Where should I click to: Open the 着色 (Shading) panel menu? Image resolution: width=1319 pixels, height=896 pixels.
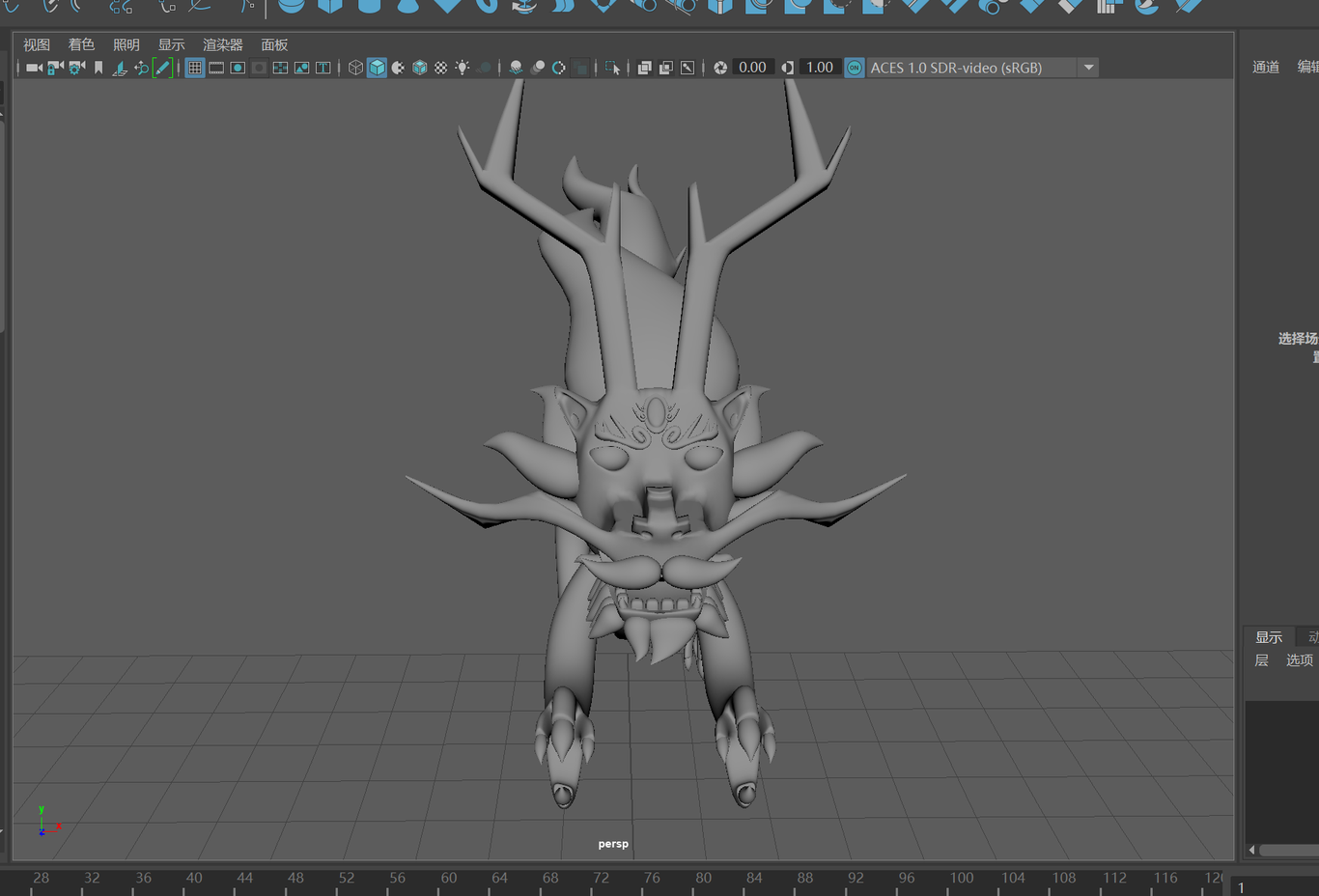pyautogui.click(x=81, y=44)
